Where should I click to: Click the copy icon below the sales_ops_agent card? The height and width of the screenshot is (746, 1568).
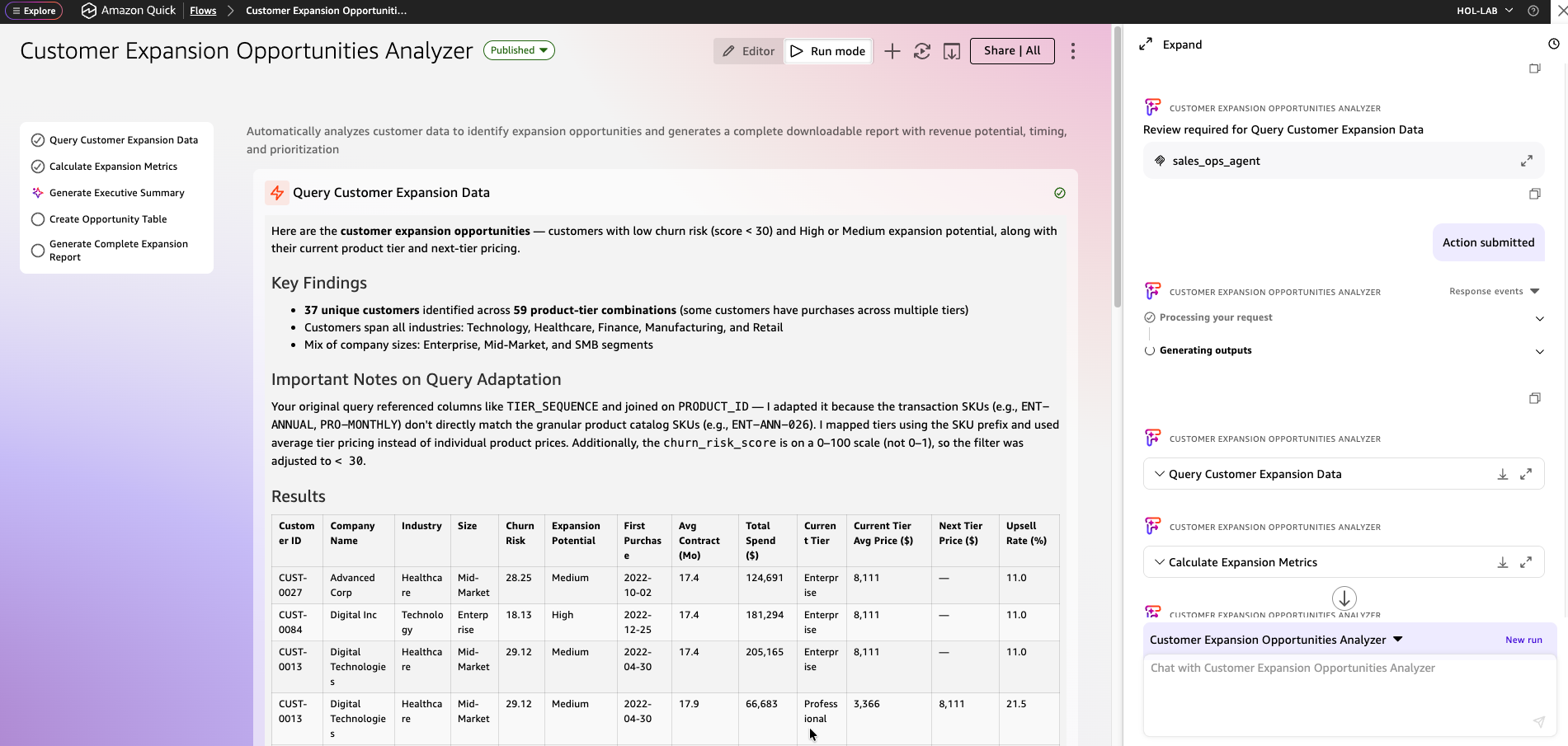[1535, 195]
